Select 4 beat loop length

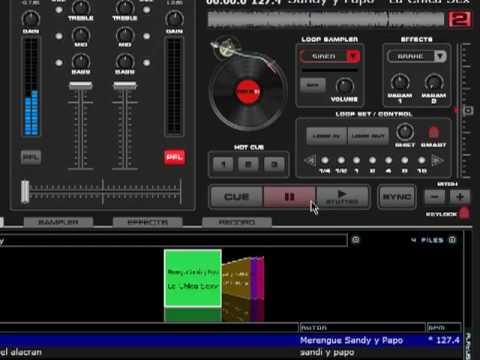pyautogui.click(x=388, y=161)
